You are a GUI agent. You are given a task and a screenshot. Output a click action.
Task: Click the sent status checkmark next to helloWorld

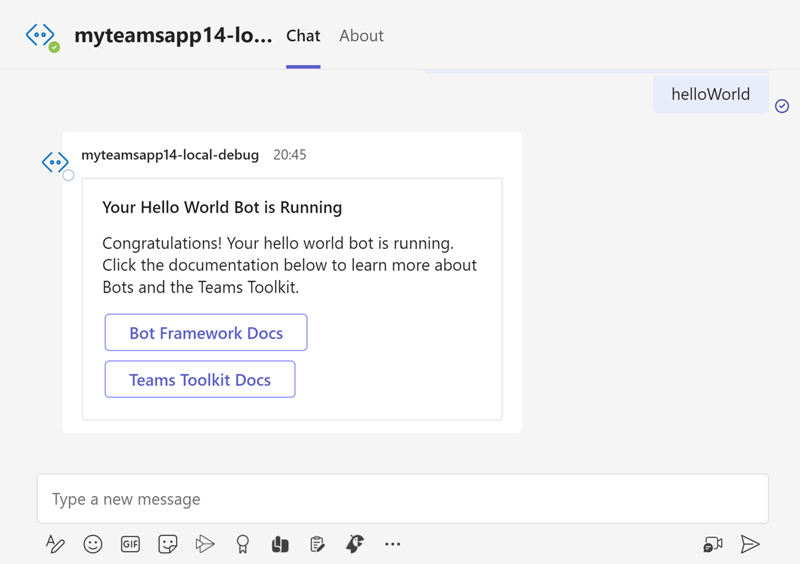click(782, 106)
